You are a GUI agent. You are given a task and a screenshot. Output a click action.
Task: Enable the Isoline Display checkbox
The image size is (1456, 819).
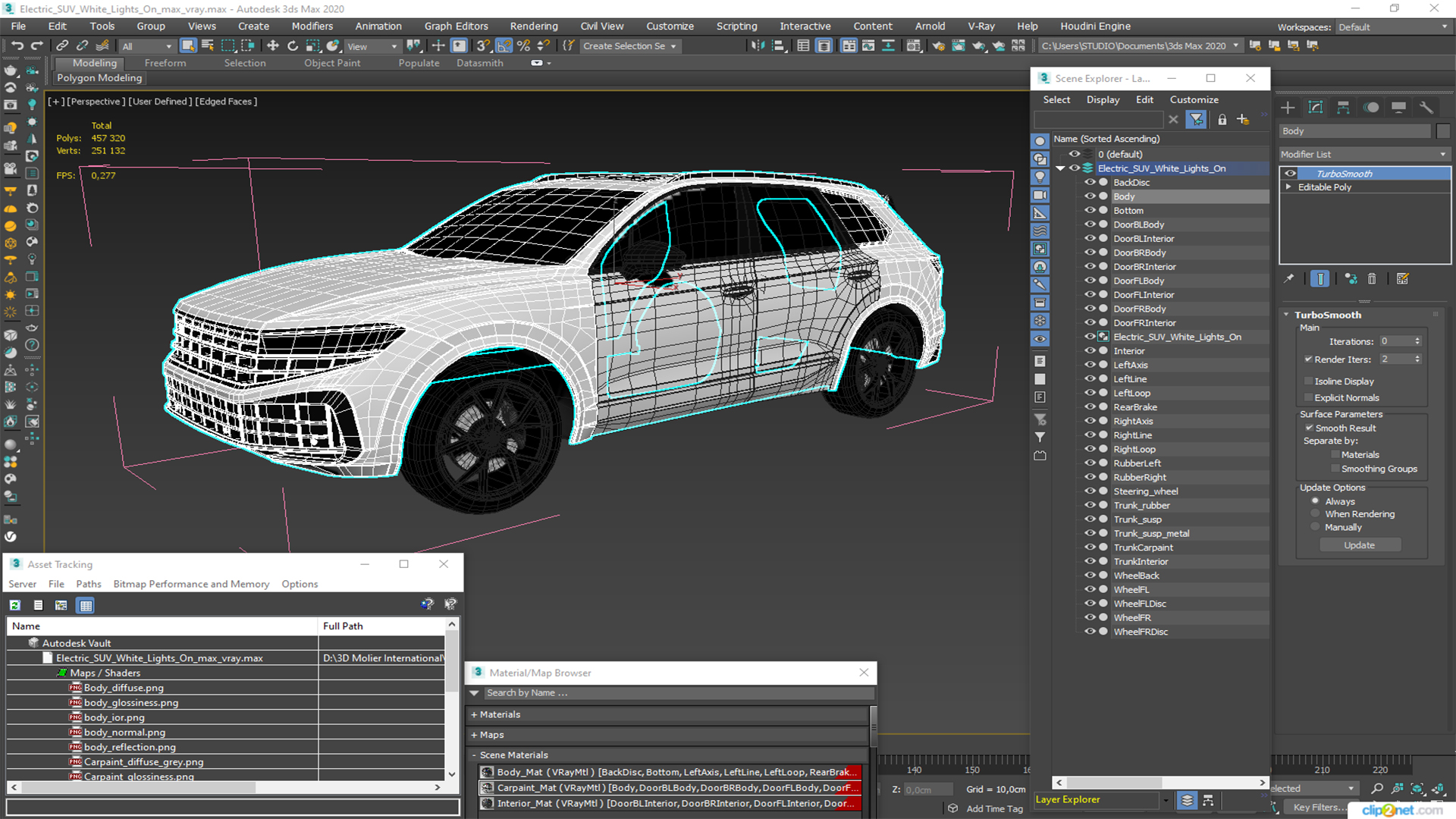coord(1309,381)
